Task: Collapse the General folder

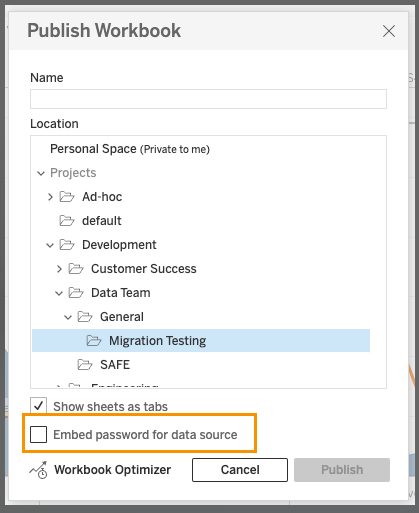Action: click(68, 317)
